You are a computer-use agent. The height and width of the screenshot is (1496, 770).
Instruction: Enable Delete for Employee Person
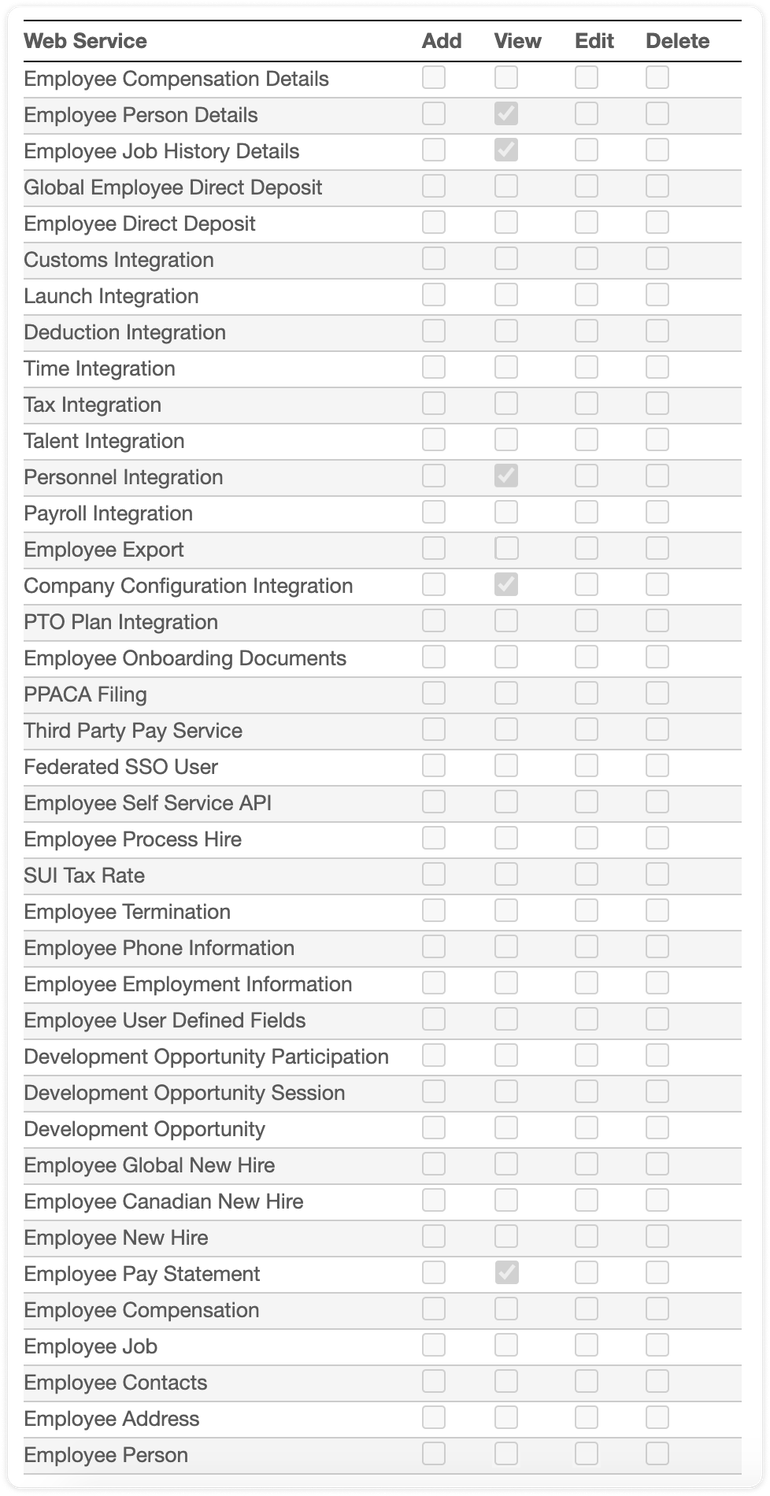click(x=657, y=1453)
